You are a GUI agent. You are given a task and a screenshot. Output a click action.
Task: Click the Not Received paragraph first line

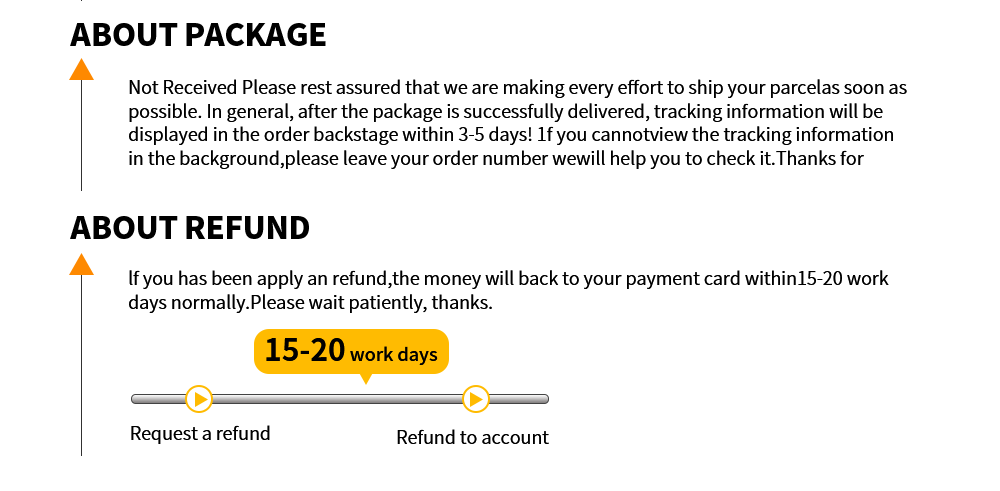coord(518,87)
